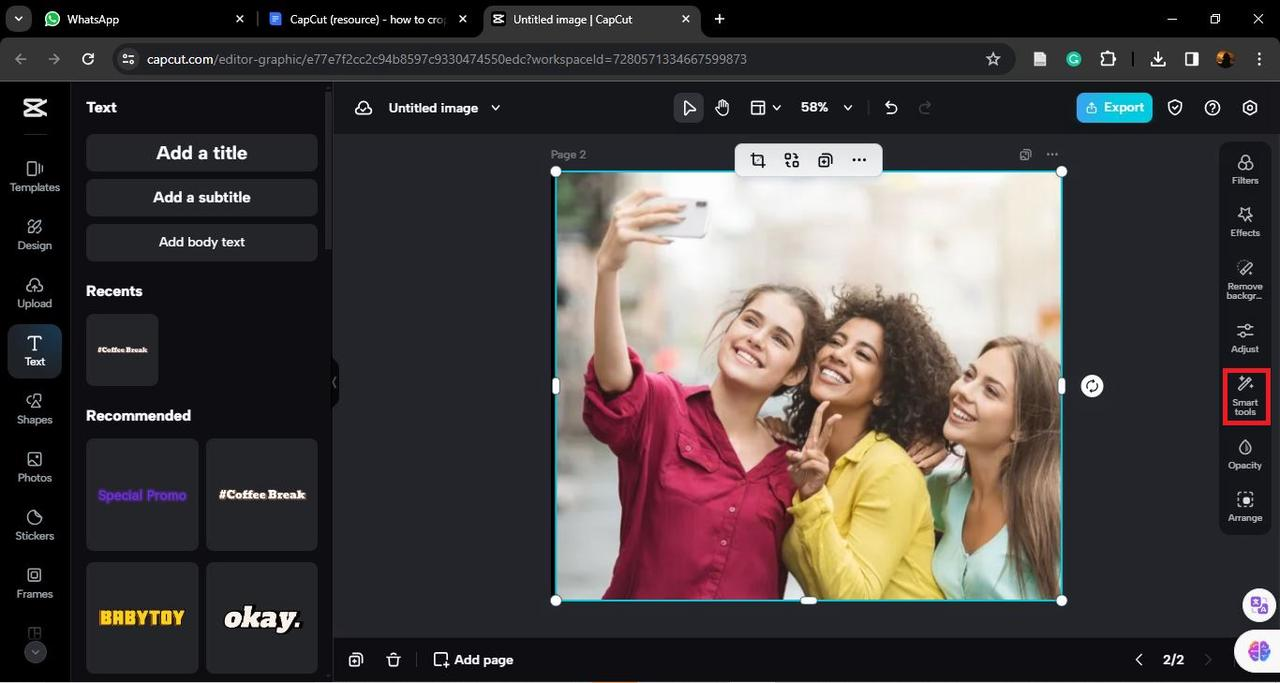The height and width of the screenshot is (683, 1280).
Task: Open the AI assistant brain icon
Action: 1258,651
